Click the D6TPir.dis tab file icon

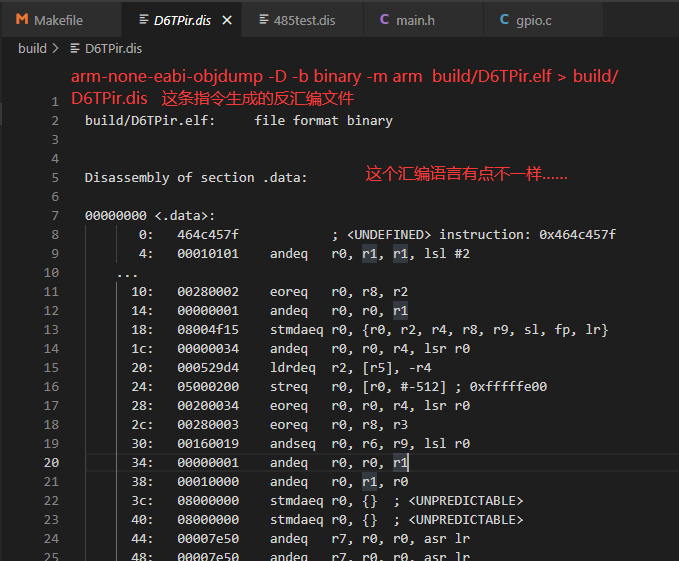(x=144, y=19)
